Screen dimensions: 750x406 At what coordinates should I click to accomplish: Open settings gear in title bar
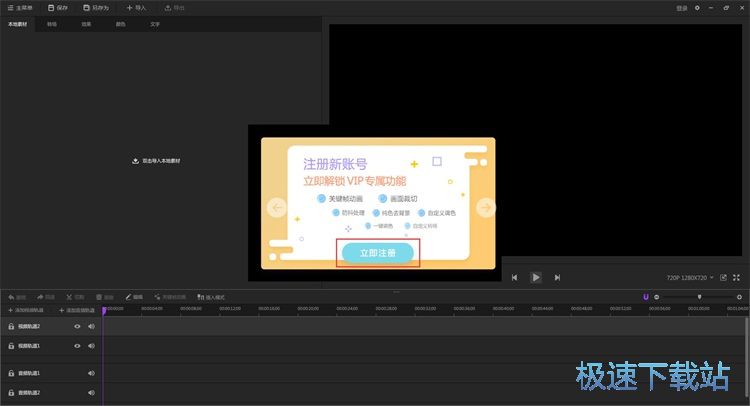tap(698, 7)
